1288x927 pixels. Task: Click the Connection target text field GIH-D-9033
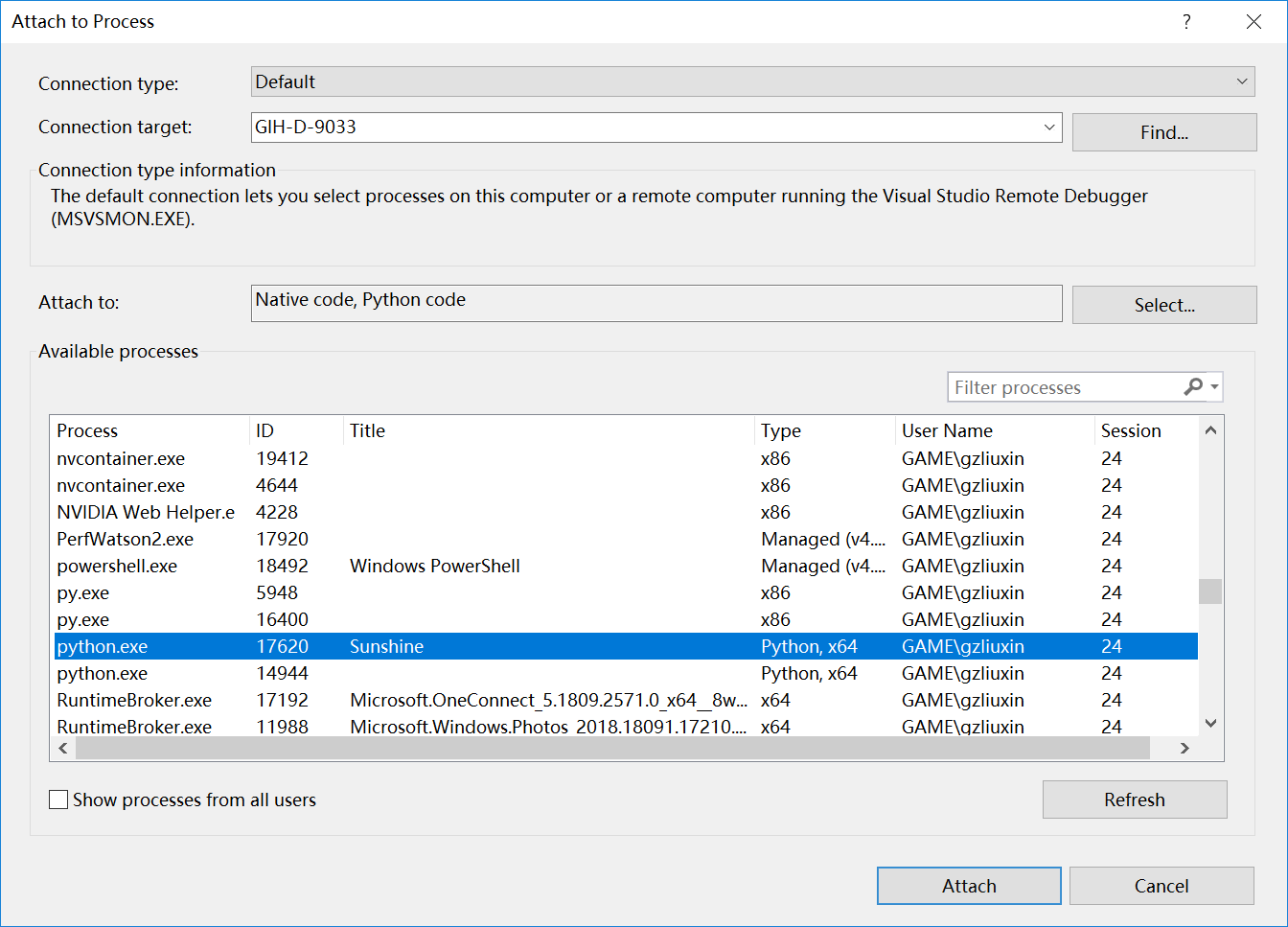click(x=645, y=127)
